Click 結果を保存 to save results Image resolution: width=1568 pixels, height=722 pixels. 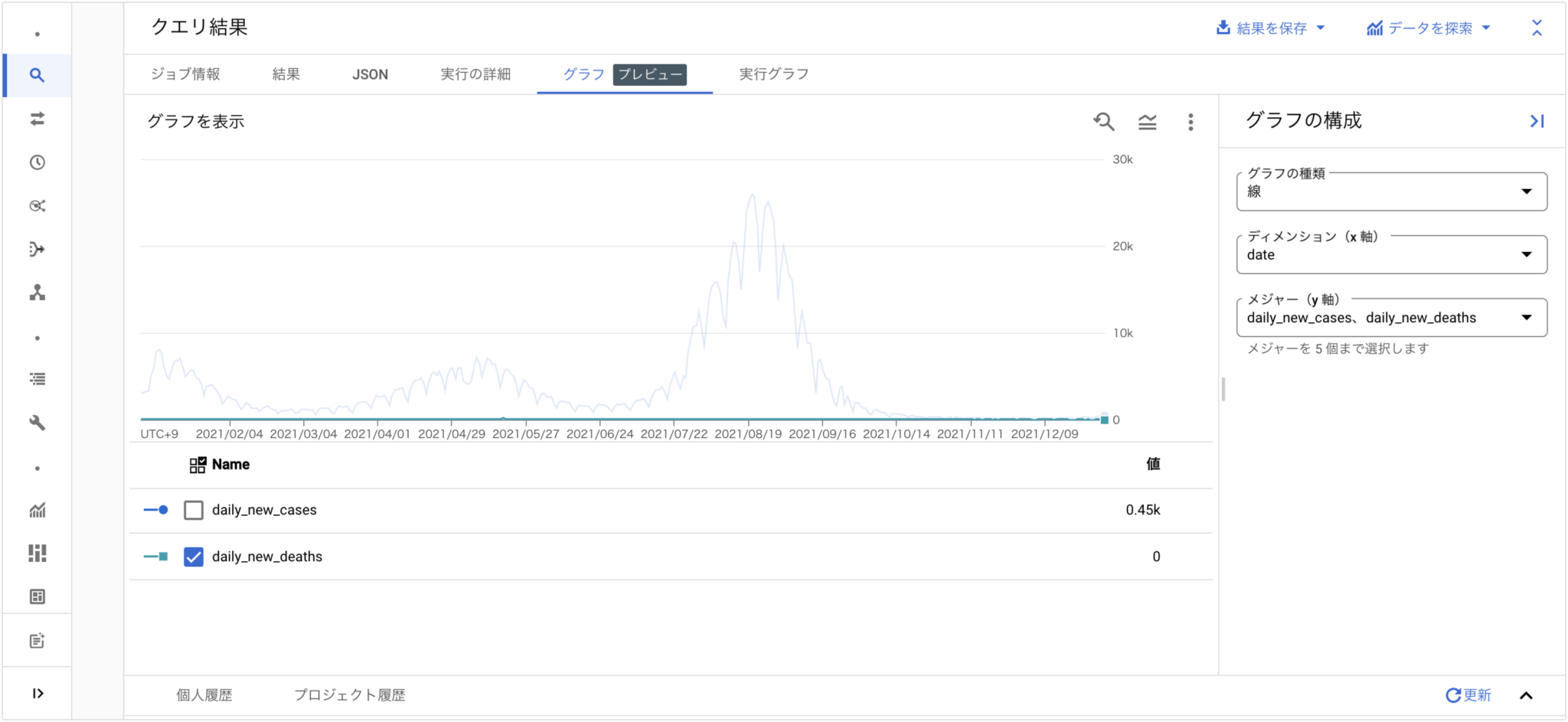click(x=1270, y=28)
